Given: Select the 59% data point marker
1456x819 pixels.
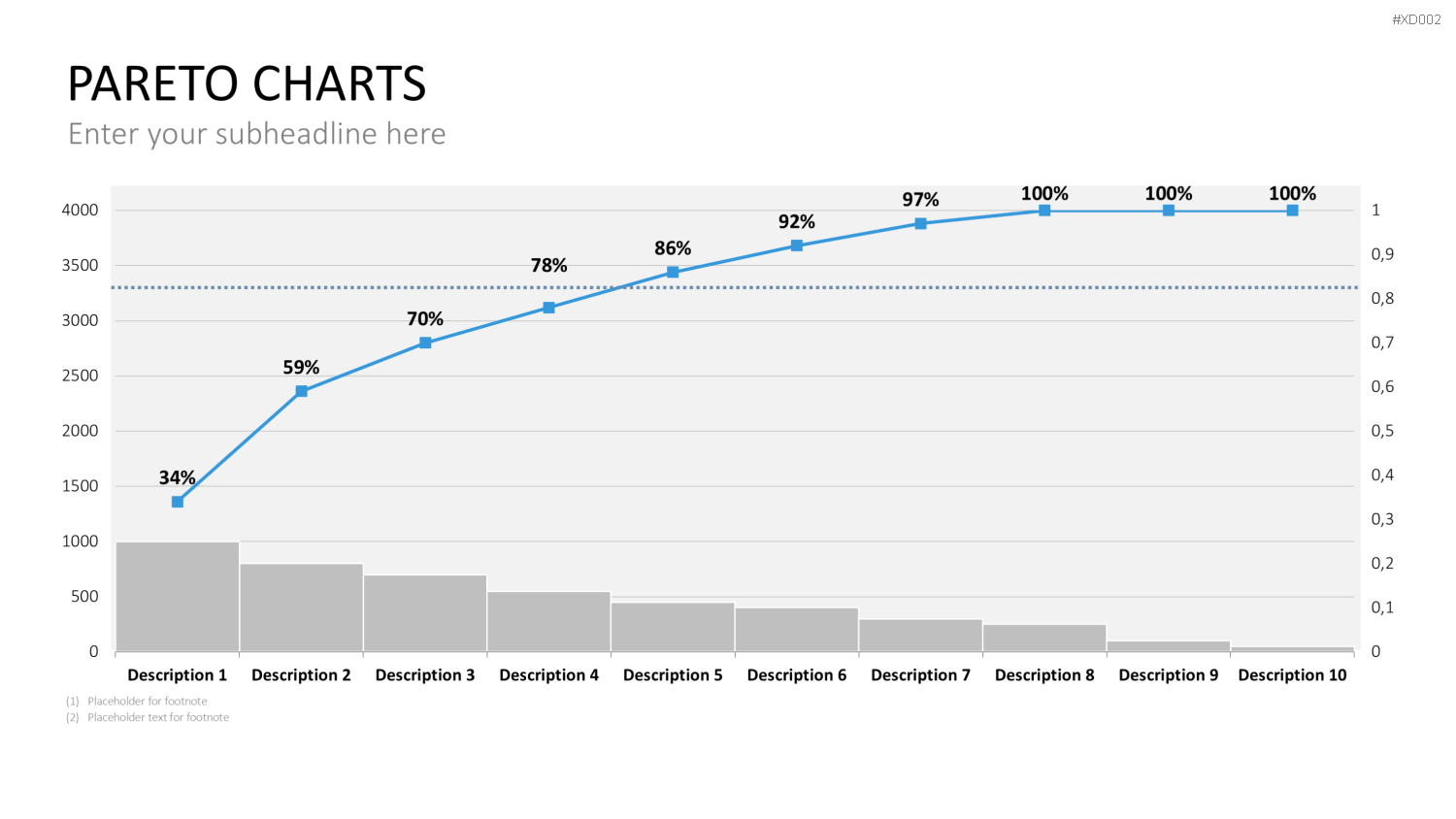Looking at the screenshot, I should 301,391.
